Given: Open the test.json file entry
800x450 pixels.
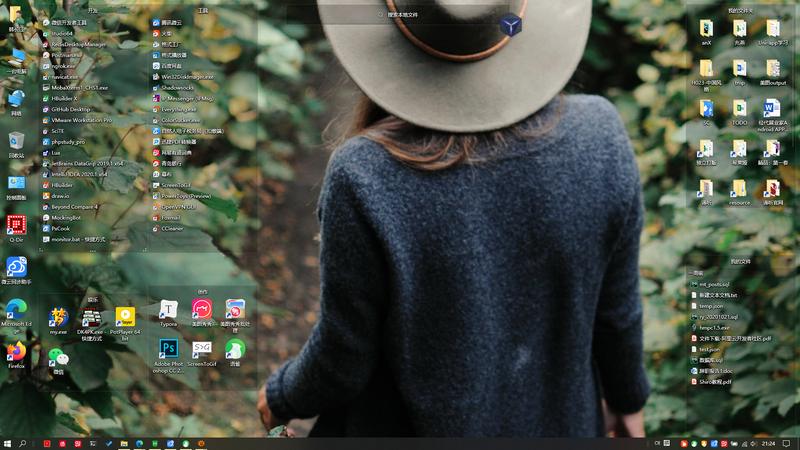Looking at the screenshot, I should pyautogui.click(x=706, y=349).
